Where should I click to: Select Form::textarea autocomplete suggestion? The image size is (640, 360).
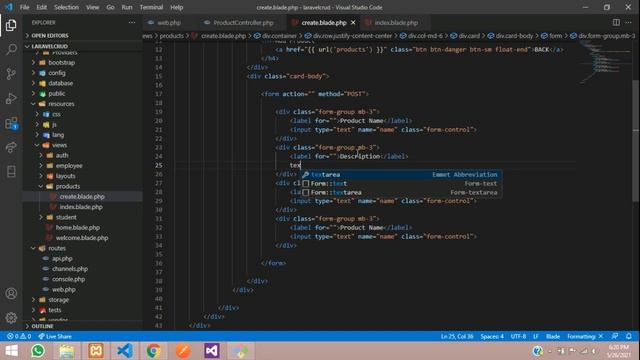(401, 193)
